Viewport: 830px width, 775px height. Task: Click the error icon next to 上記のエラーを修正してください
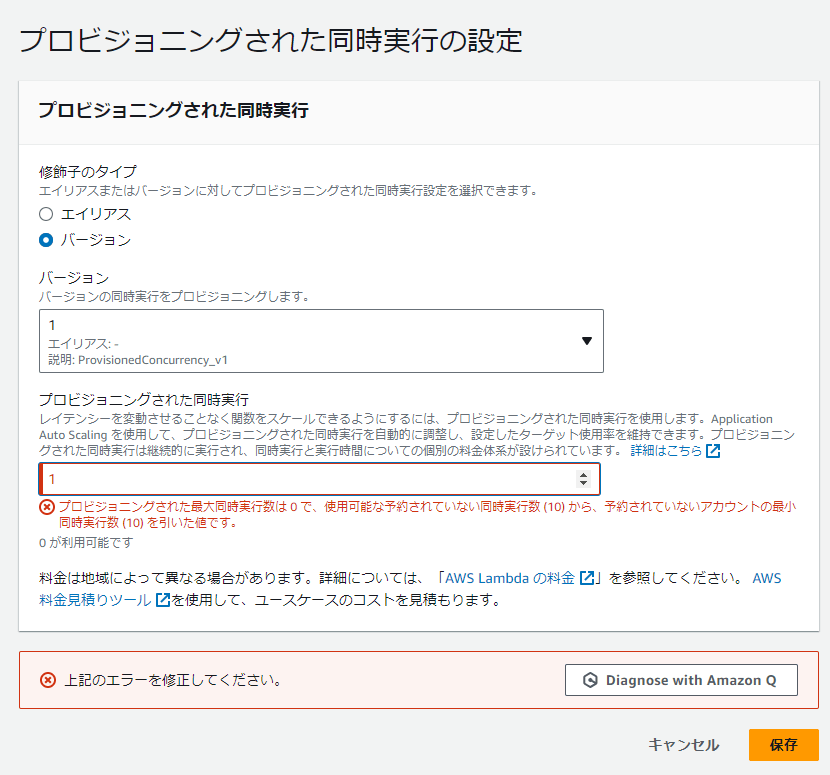[x=48, y=680]
